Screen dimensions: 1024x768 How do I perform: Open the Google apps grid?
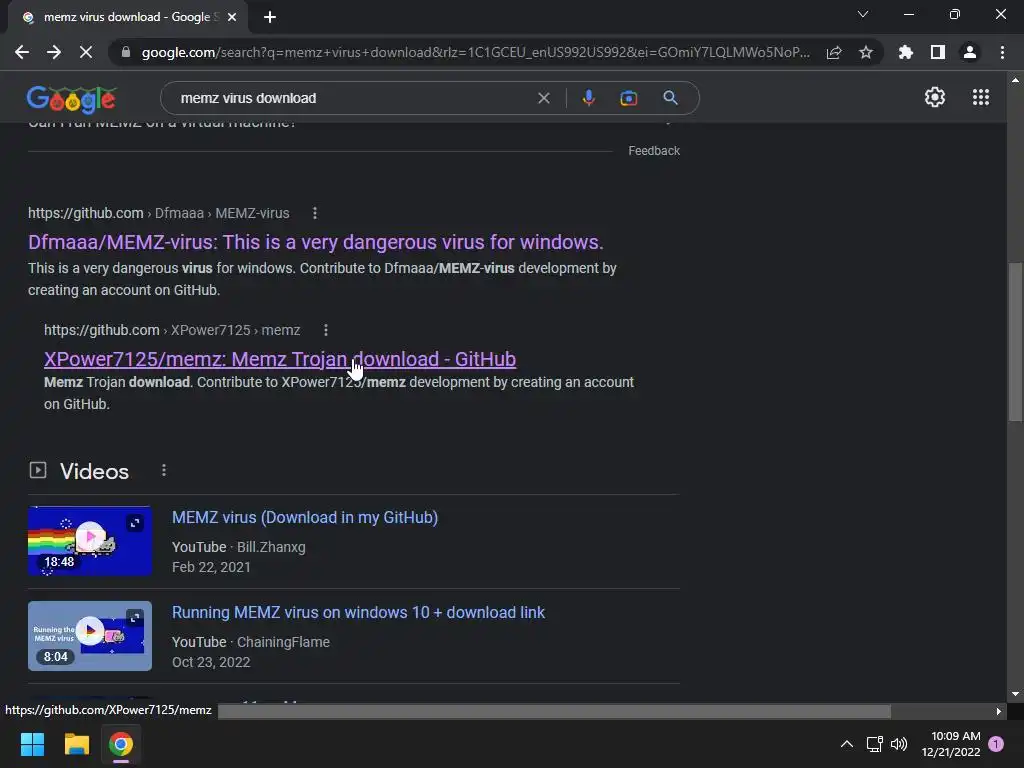[x=981, y=97]
